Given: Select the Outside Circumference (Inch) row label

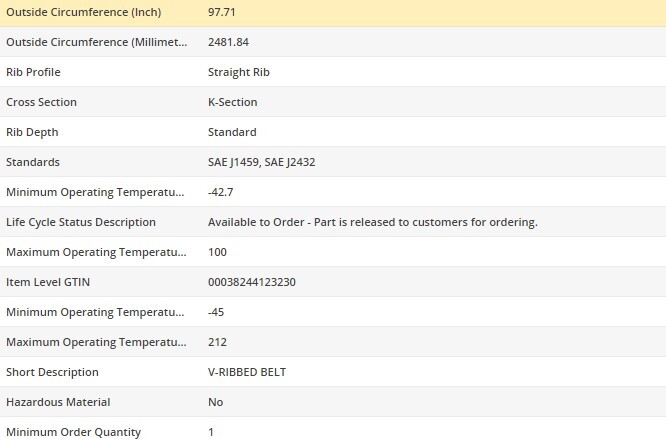Looking at the screenshot, I should tap(84, 12).
